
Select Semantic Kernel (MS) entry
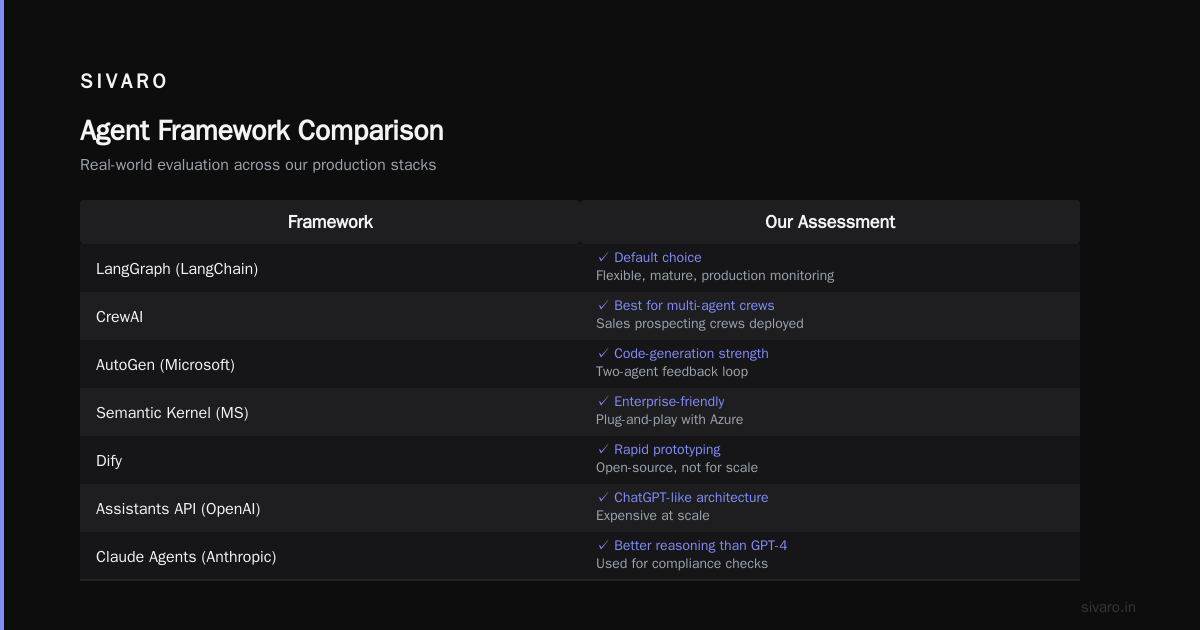pos(172,413)
